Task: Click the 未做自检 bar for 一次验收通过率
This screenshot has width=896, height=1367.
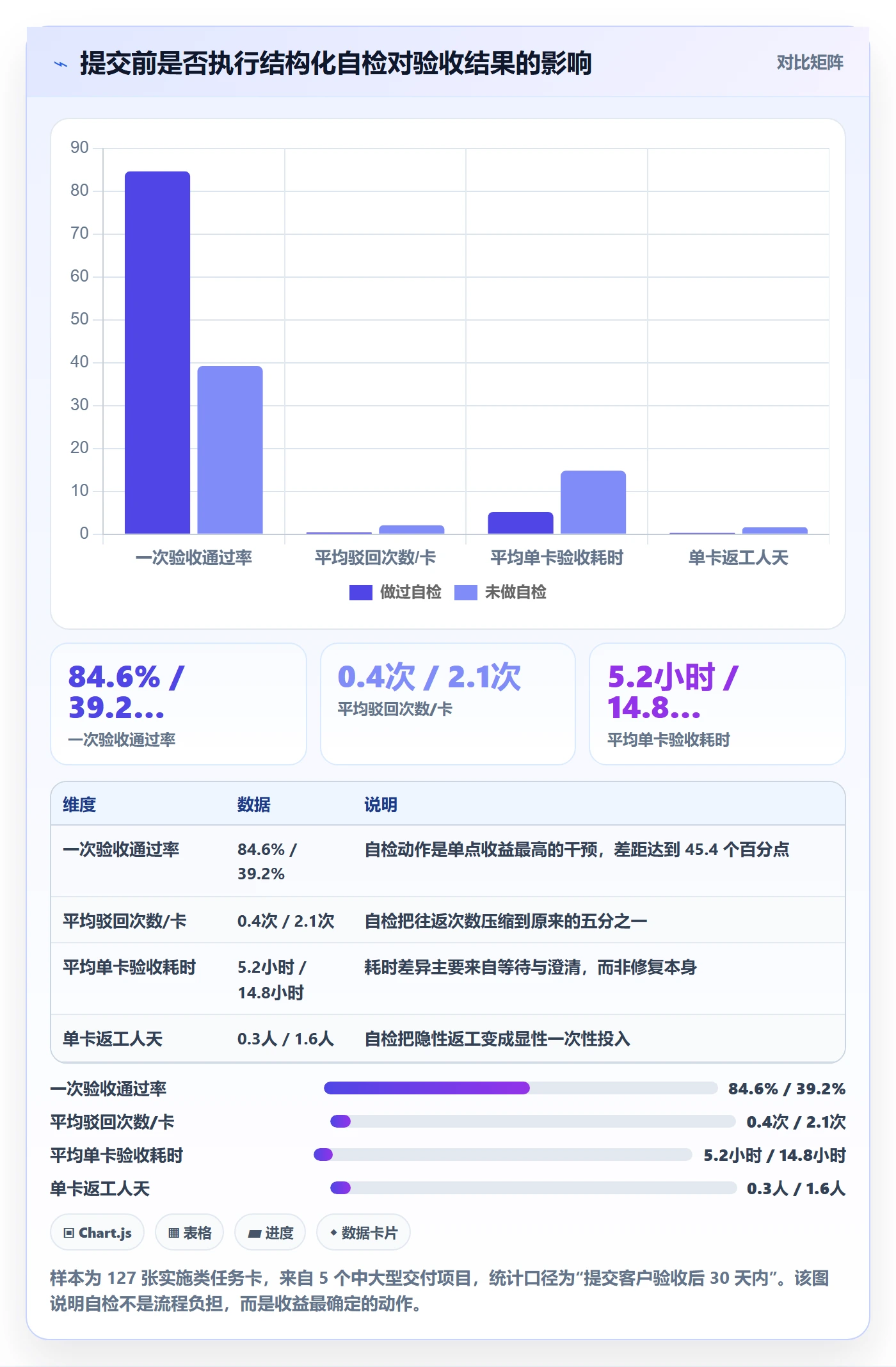Action: point(230,450)
